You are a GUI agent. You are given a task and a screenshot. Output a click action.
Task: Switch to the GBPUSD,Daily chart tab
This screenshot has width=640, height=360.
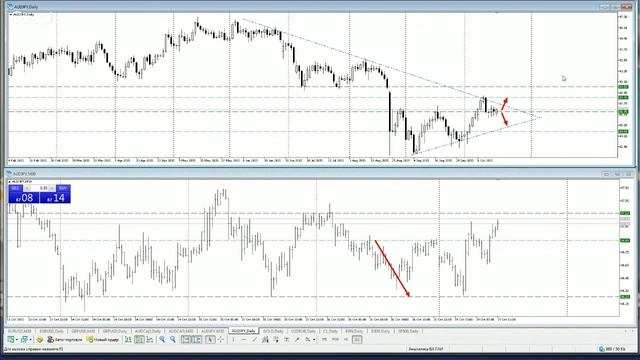[115, 331]
